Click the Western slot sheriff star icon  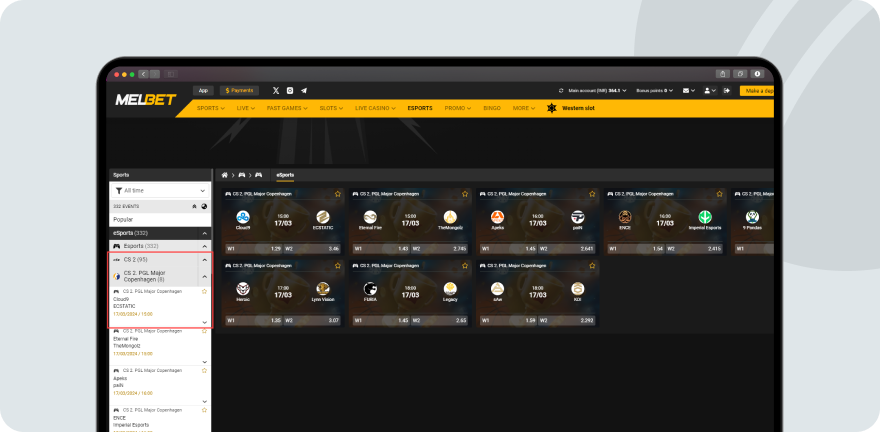pyautogui.click(x=552, y=108)
